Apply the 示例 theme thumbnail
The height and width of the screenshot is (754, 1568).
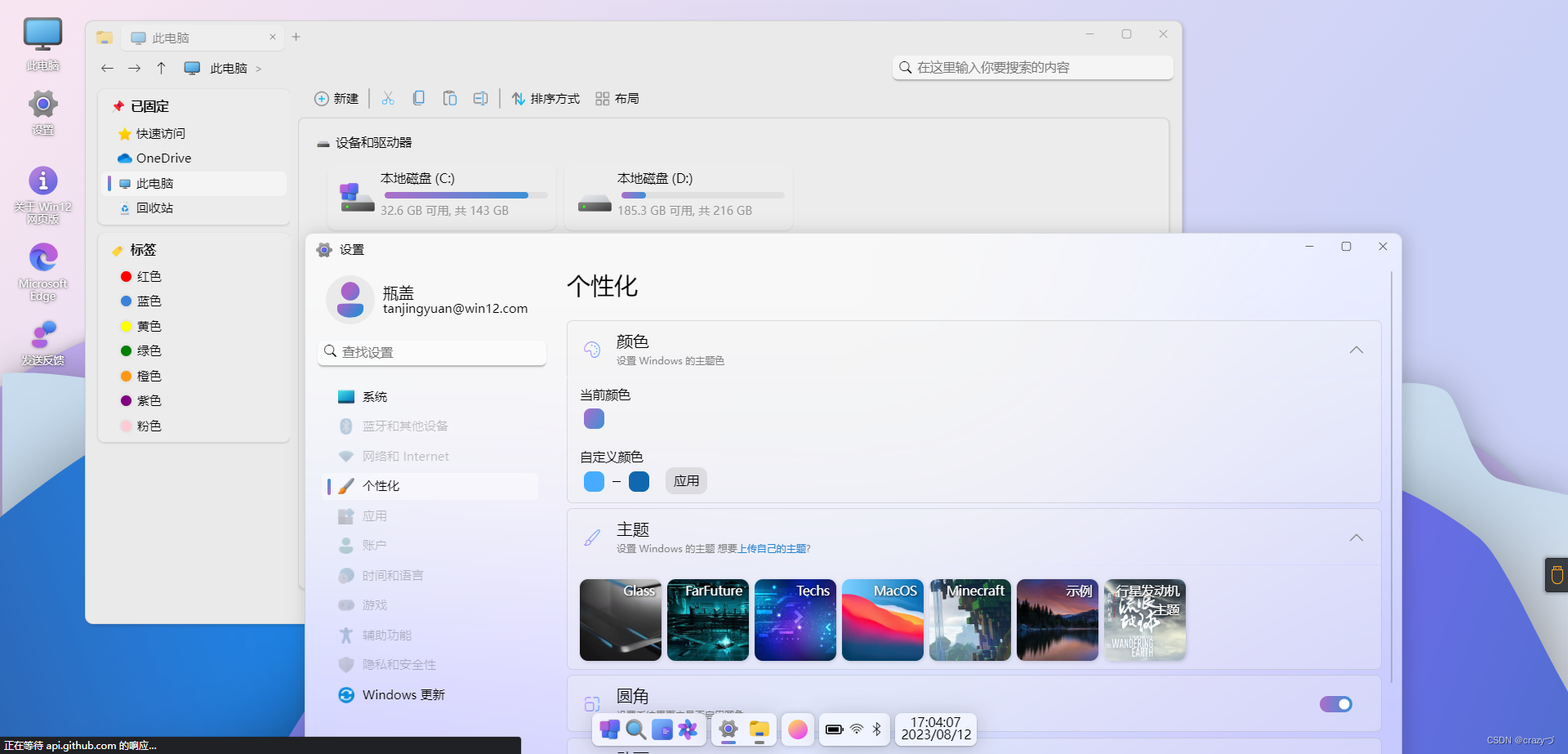(1058, 620)
